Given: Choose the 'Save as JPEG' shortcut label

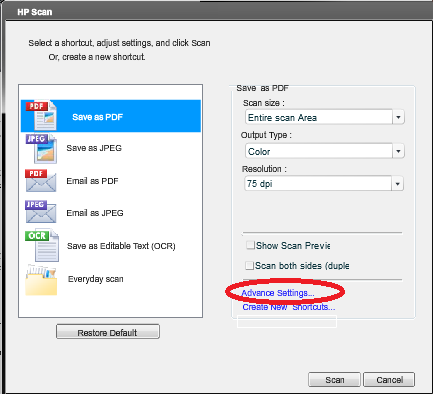Looking at the screenshot, I should (x=94, y=148).
